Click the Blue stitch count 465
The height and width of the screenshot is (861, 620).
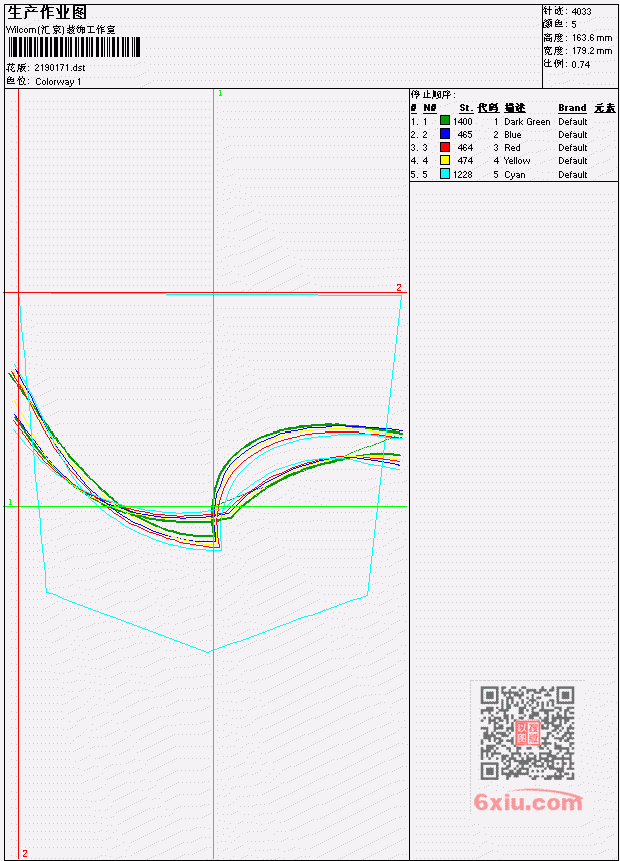tap(465, 135)
